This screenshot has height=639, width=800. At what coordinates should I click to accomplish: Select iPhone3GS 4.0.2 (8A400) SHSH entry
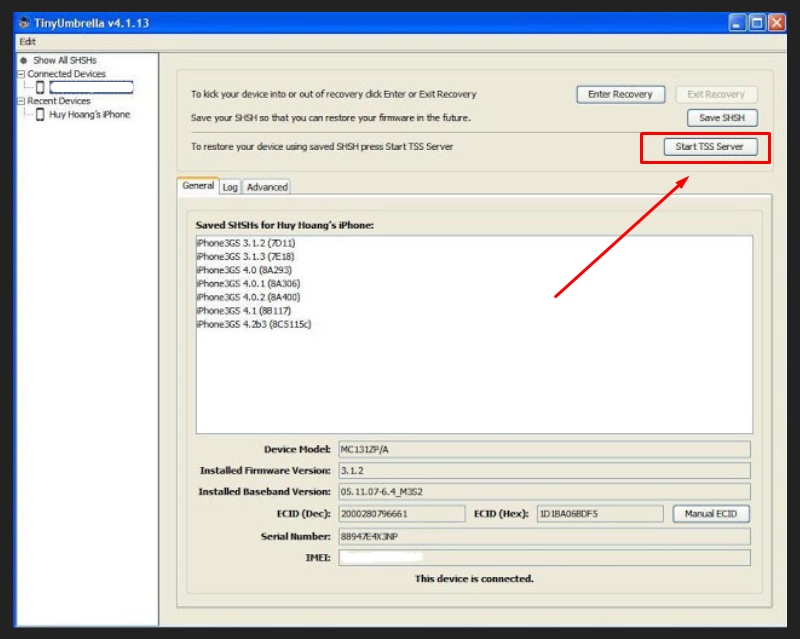[248, 297]
